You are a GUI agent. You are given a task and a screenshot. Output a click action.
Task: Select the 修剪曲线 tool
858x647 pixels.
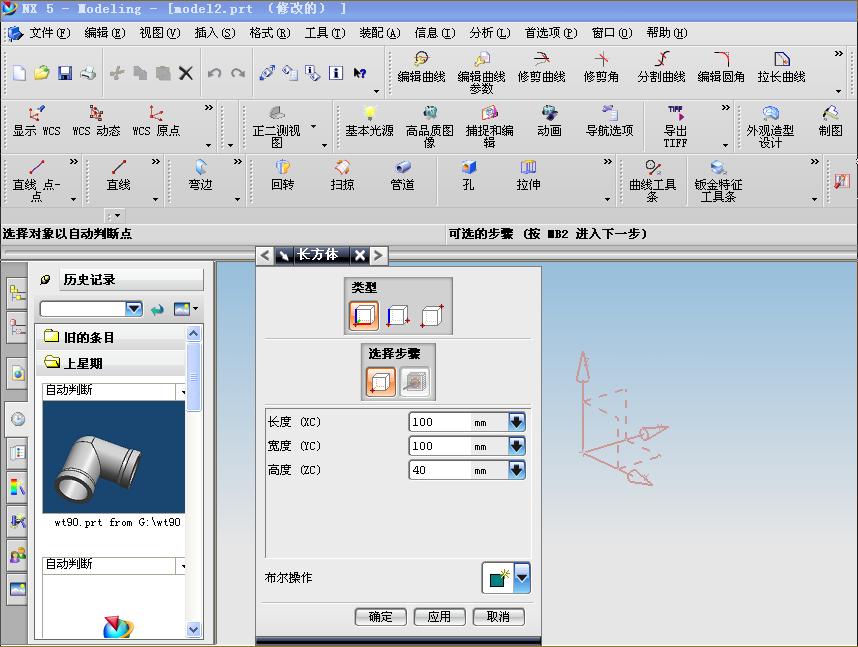542,67
